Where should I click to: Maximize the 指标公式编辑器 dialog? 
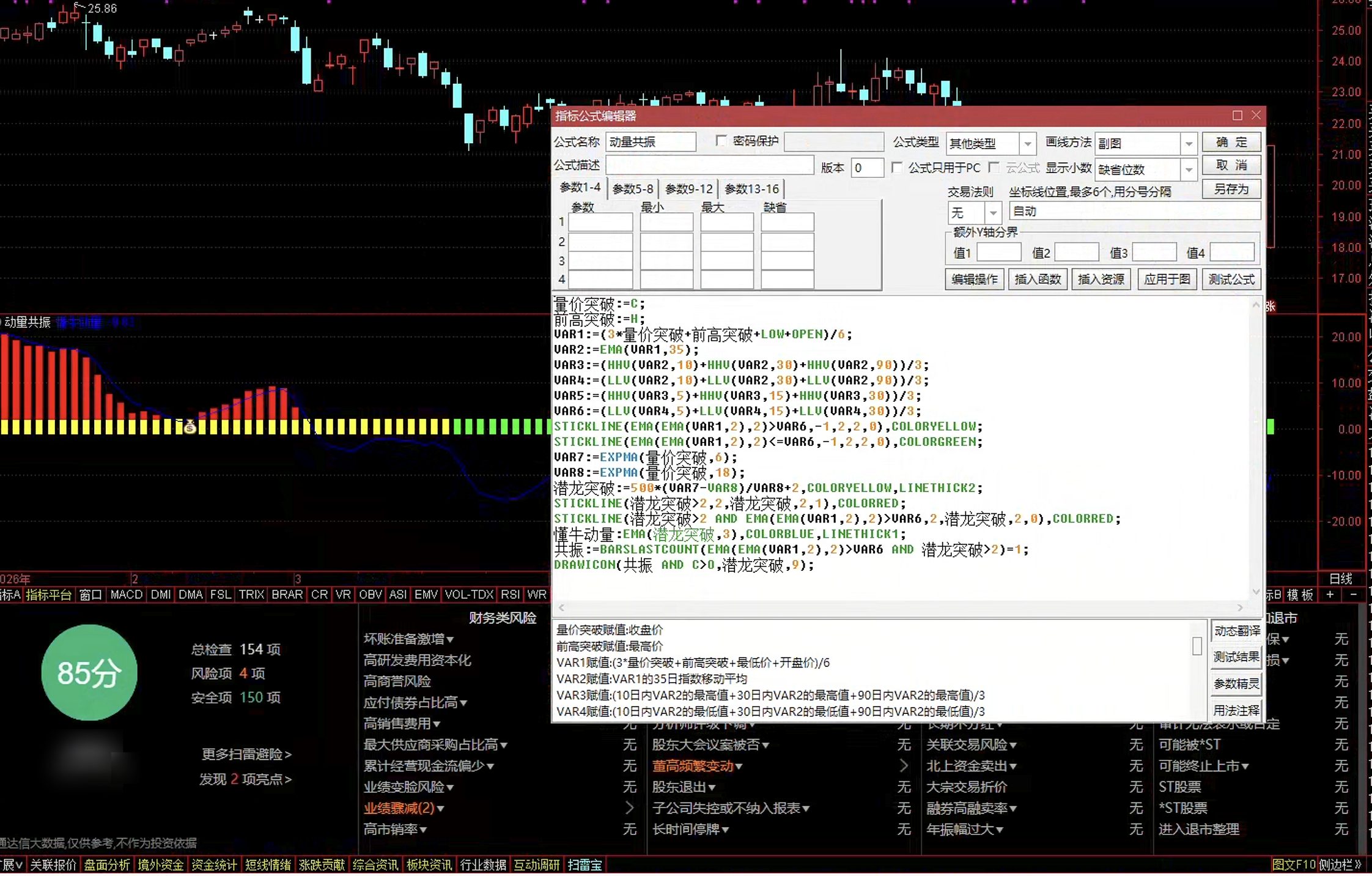point(1237,116)
